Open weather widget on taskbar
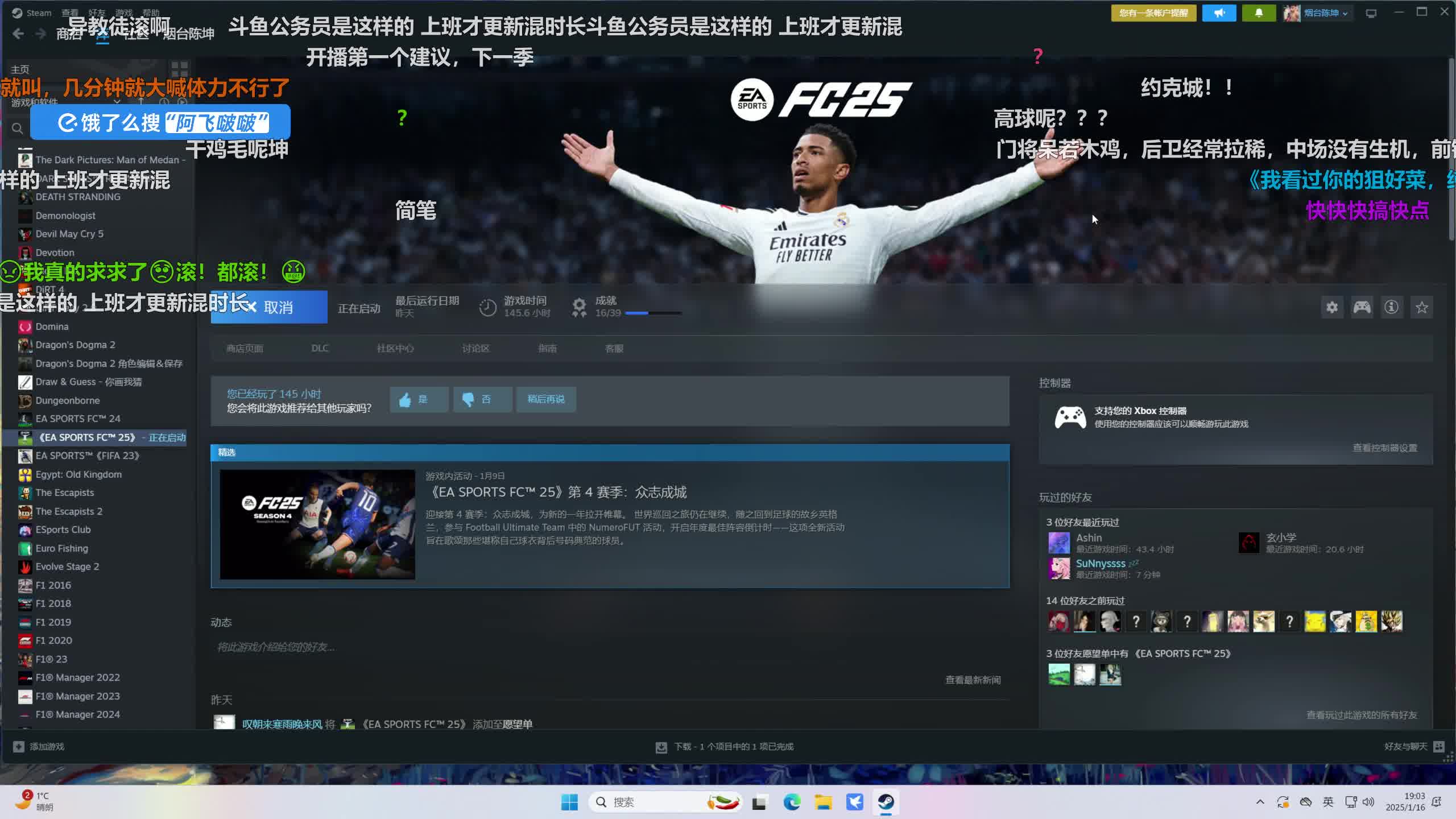Screen dimensions: 1456x819 (x=34, y=801)
